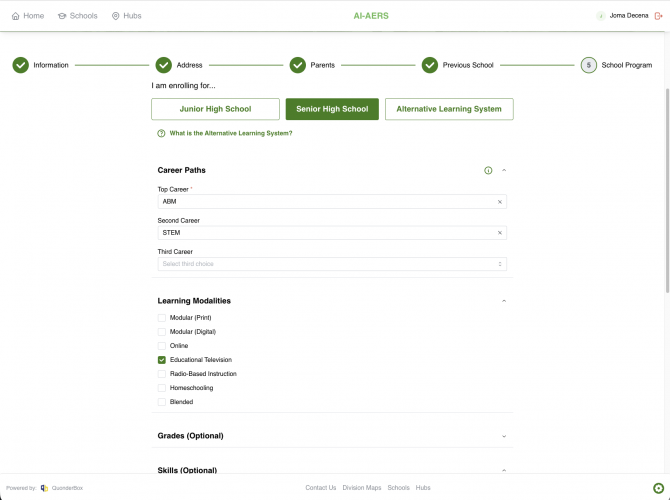Viewport: 670px width, 500px height.
Task: Toggle the Skills (Optional) section chevron
Action: tap(504, 471)
